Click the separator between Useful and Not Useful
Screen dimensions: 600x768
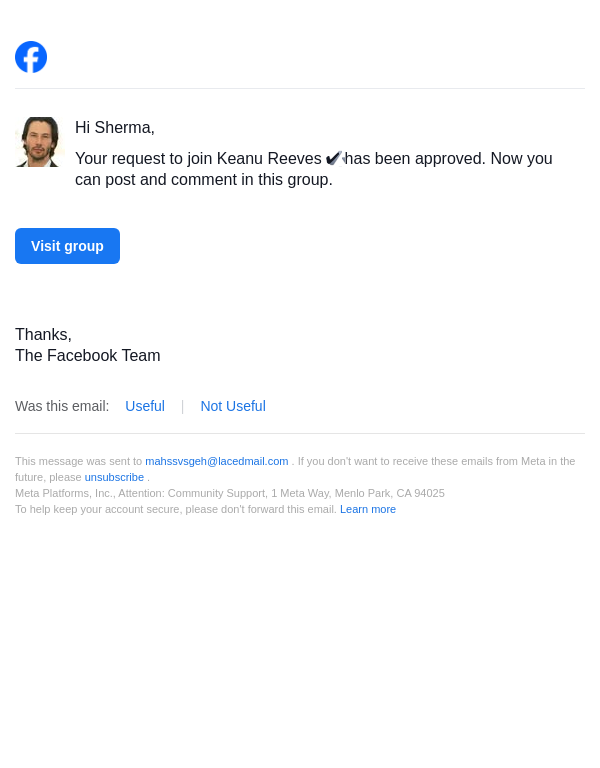[x=182, y=406]
